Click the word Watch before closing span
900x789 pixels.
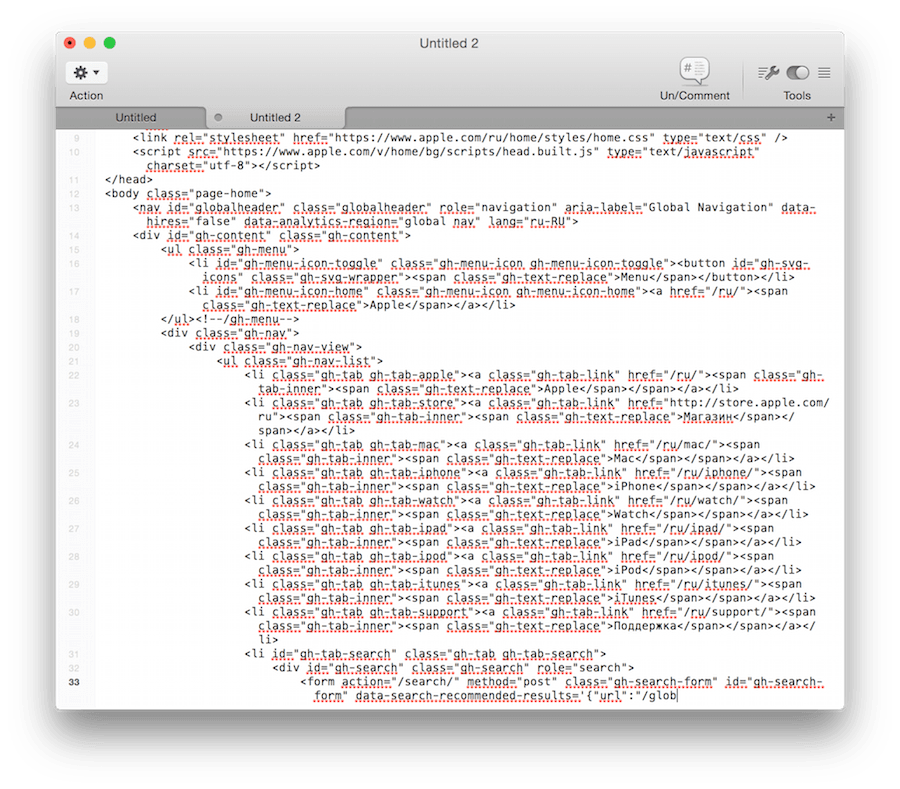(x=631, y=514)
